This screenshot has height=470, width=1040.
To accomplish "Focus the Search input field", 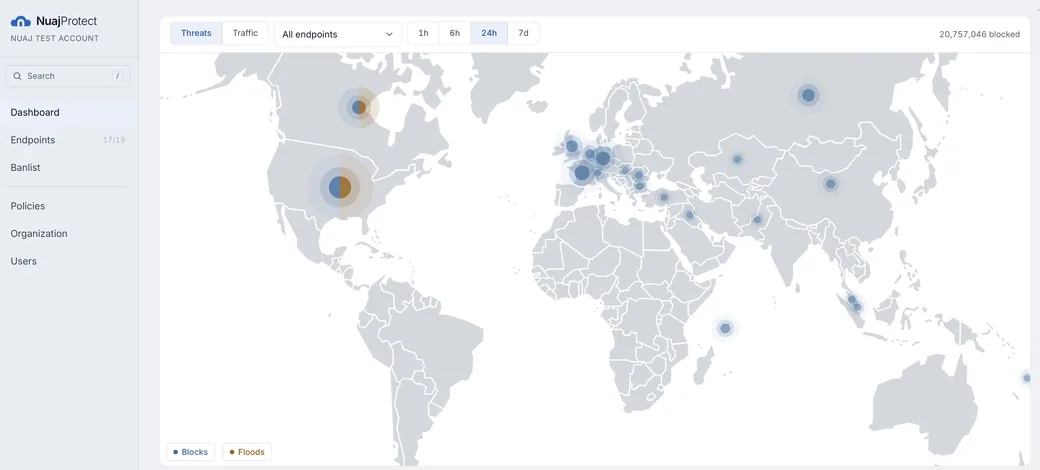I will 68,76.
